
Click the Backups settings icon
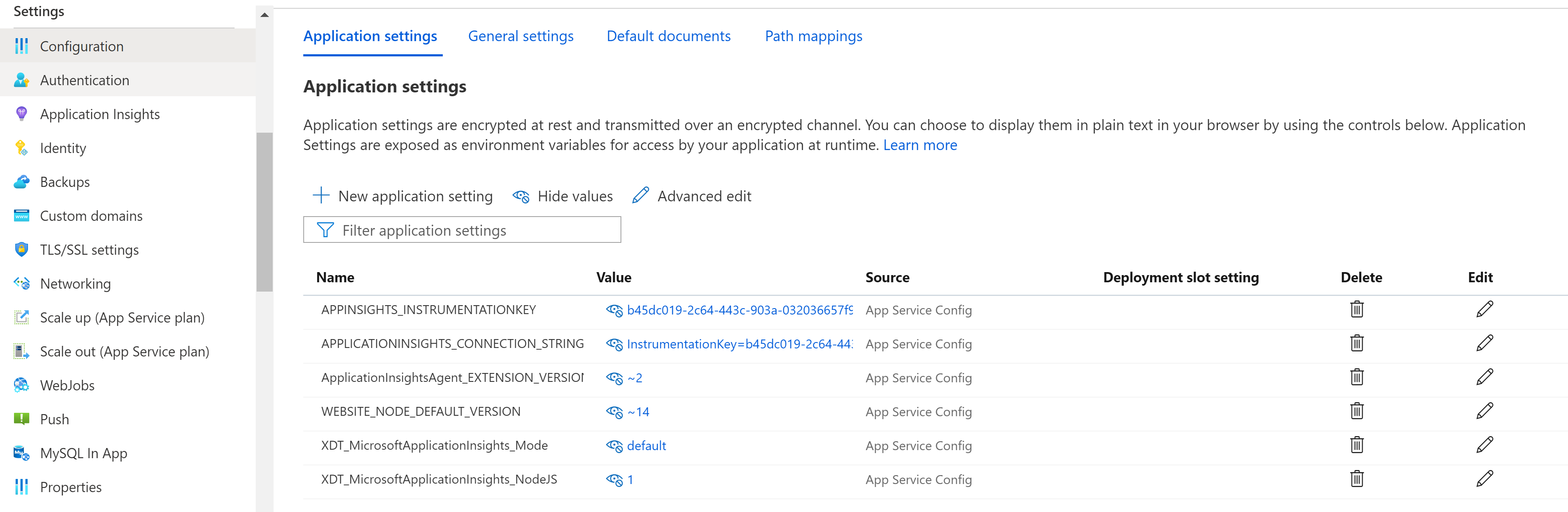pos(21,181)
